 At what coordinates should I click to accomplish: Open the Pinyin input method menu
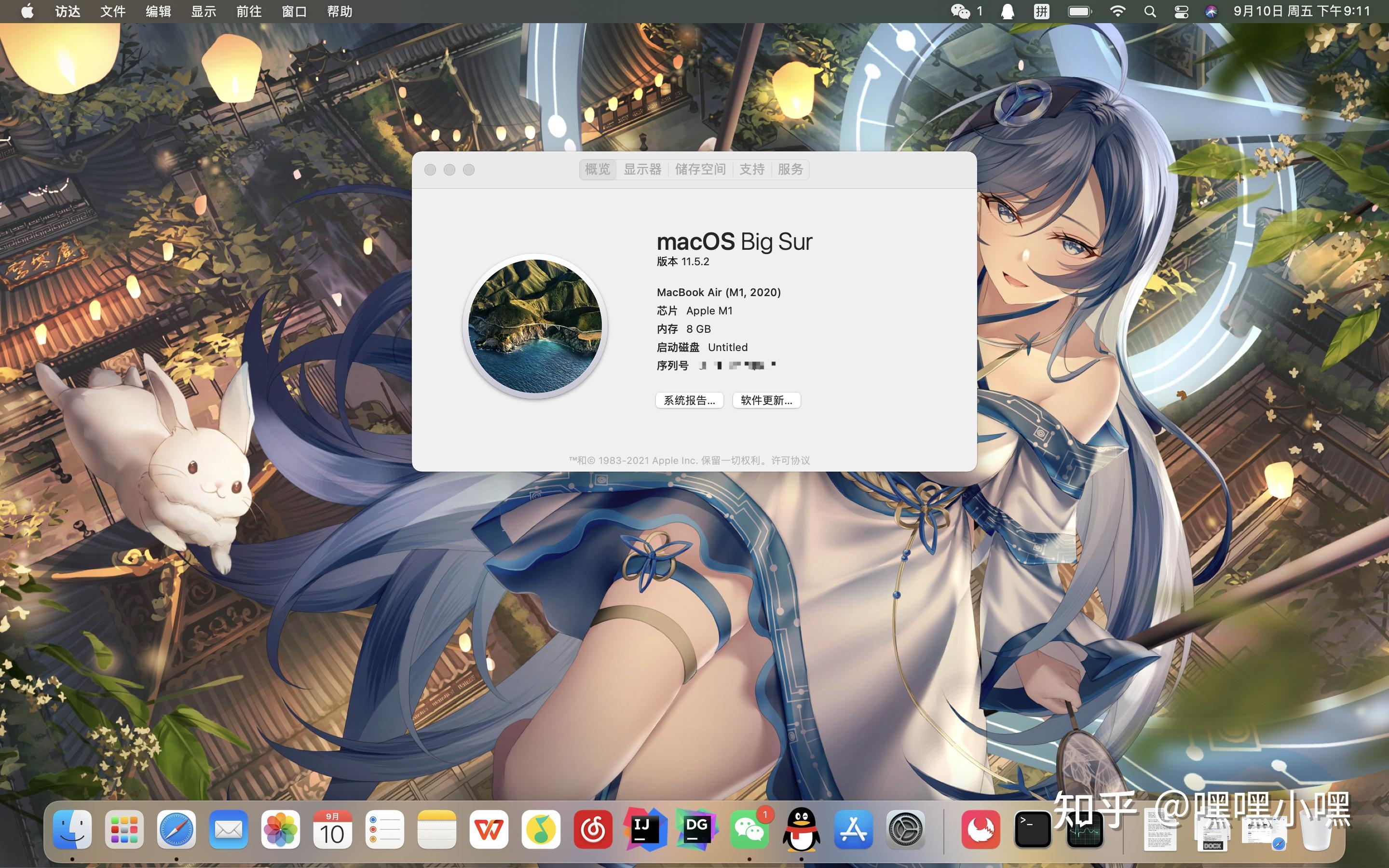(x=1041, y=12)
